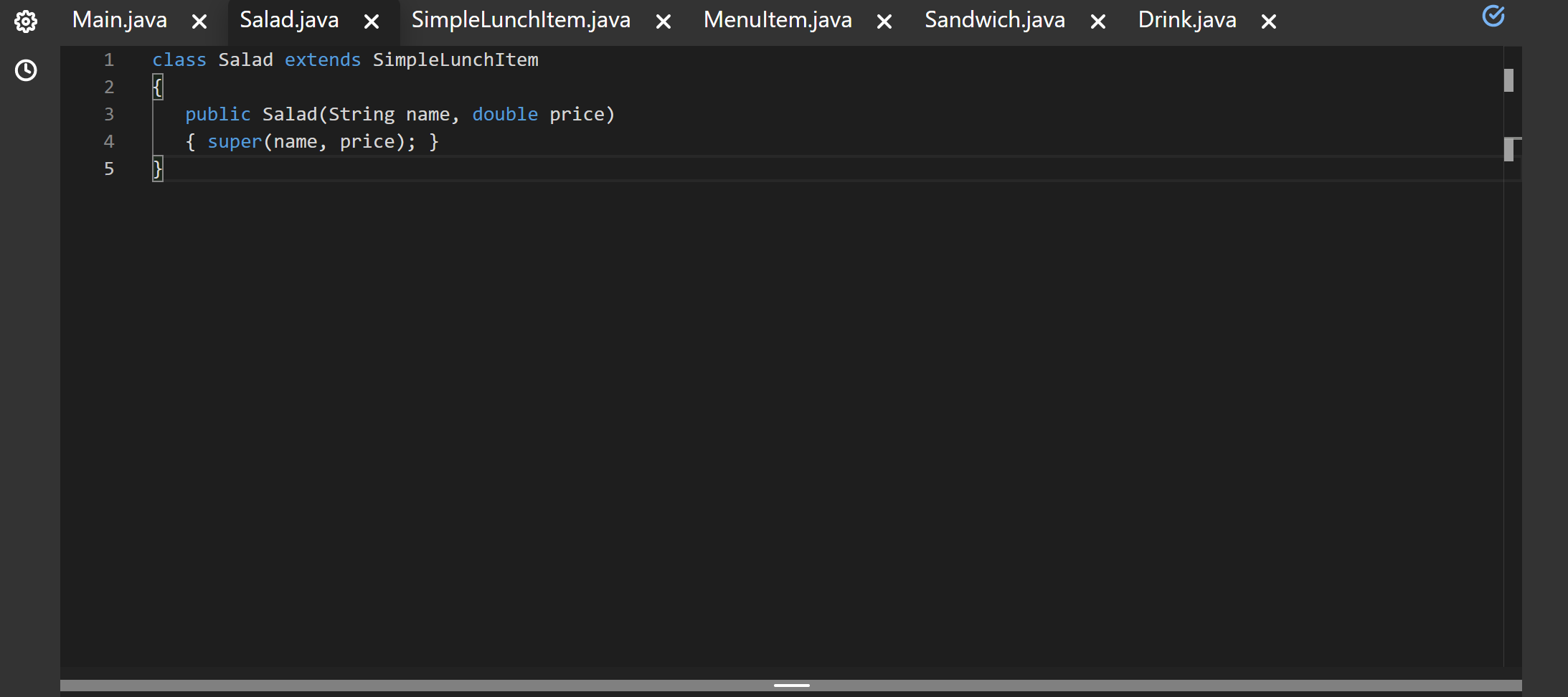Screen dimensions: 1568x697
Task: Open the MenuItem.java tab
Action: [778, 20]
